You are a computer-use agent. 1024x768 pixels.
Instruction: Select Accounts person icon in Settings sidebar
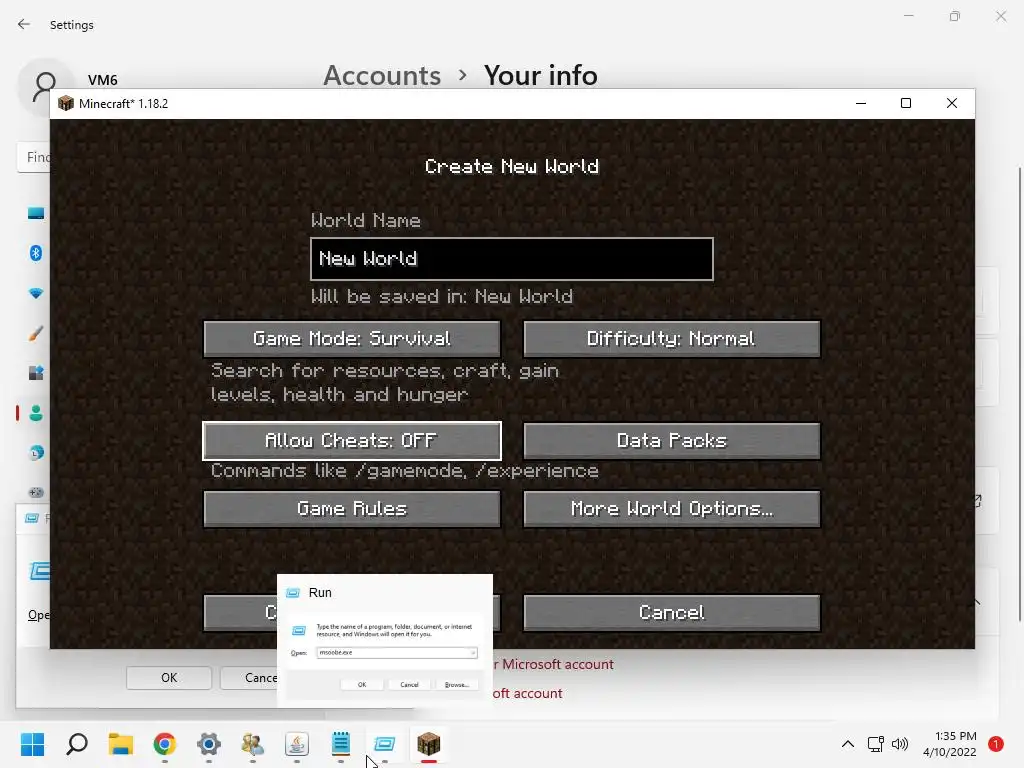[x=36, y=413]
